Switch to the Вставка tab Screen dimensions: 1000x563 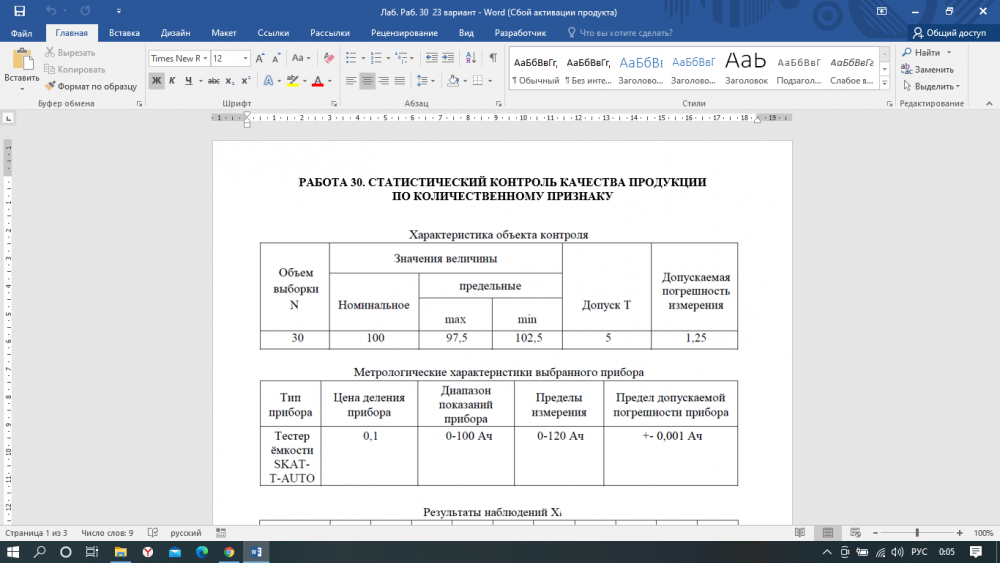(x=124, y=33)
